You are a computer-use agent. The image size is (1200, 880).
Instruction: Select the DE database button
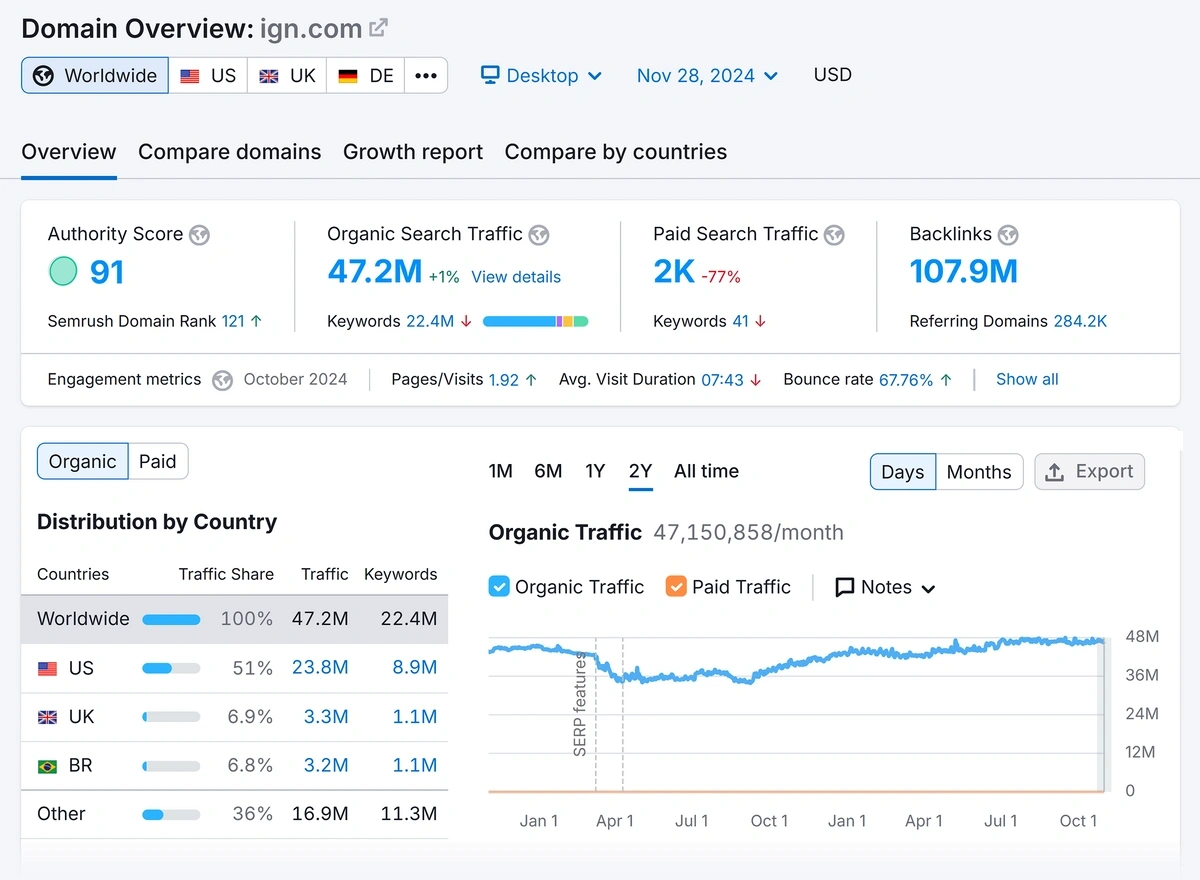366,76
